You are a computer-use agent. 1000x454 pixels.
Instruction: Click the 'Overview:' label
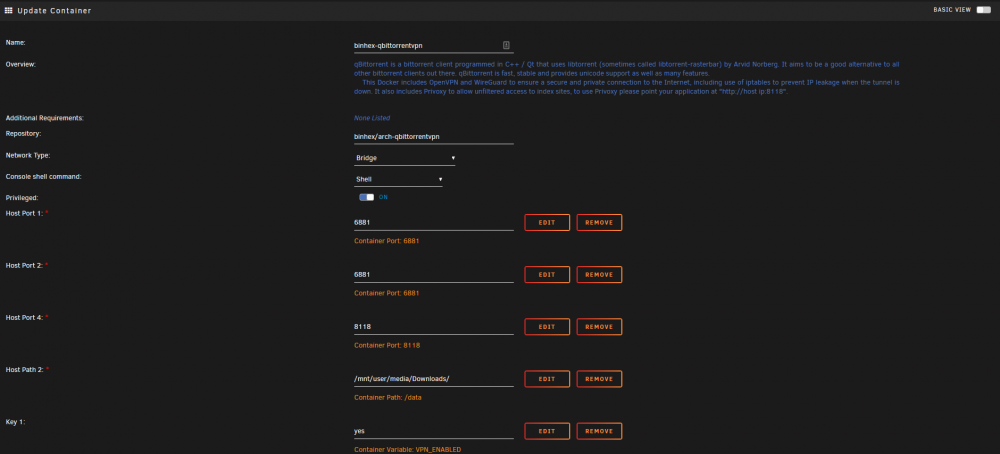pos(20,64)
